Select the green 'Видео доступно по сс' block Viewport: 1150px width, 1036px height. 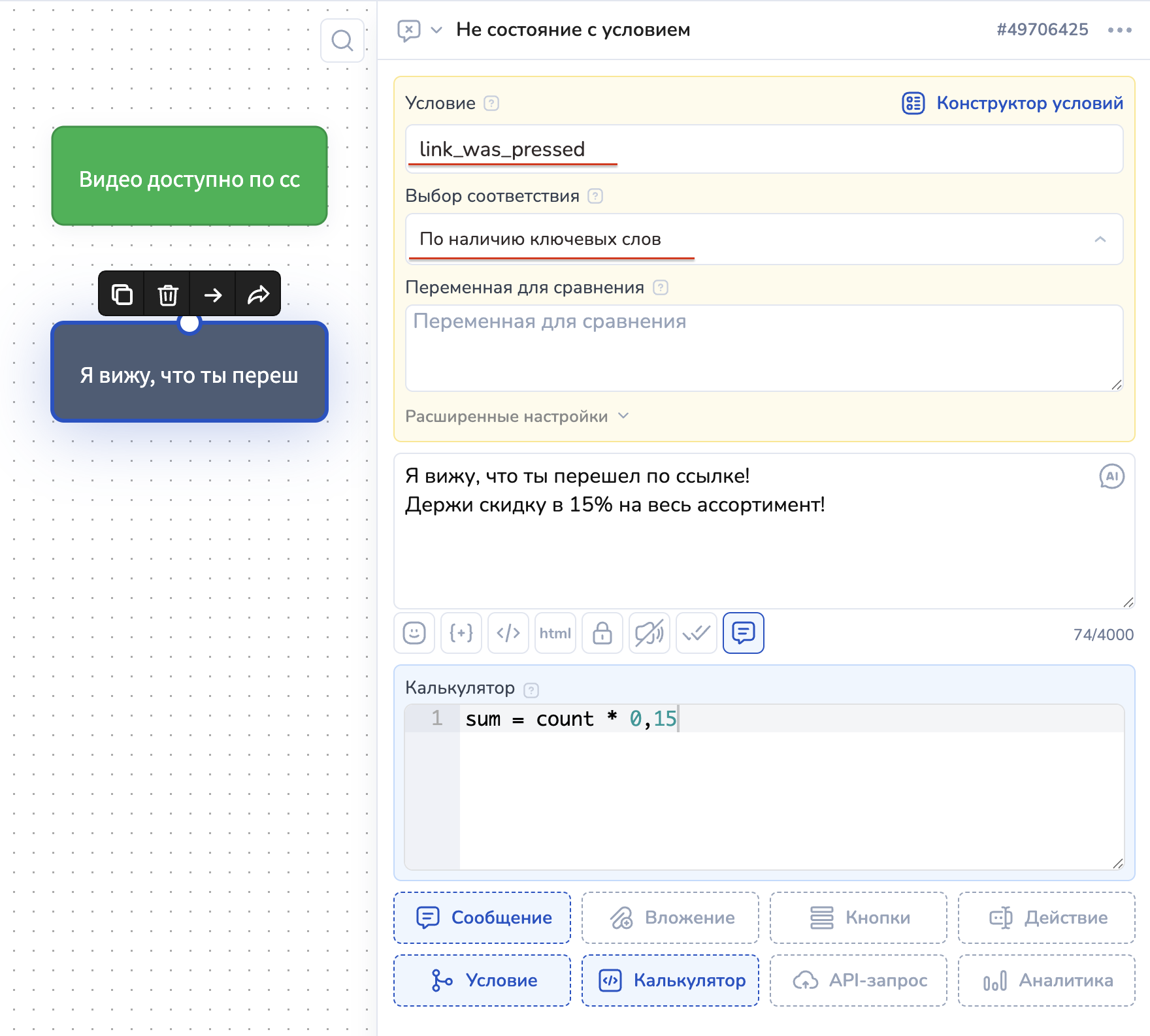click(189, 176)
